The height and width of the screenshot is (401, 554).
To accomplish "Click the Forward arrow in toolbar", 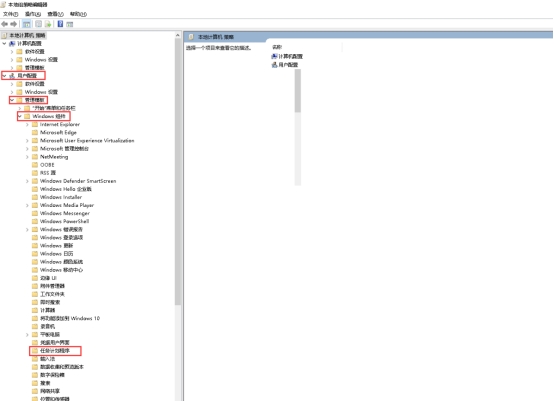I will click(x=14, y=24).
